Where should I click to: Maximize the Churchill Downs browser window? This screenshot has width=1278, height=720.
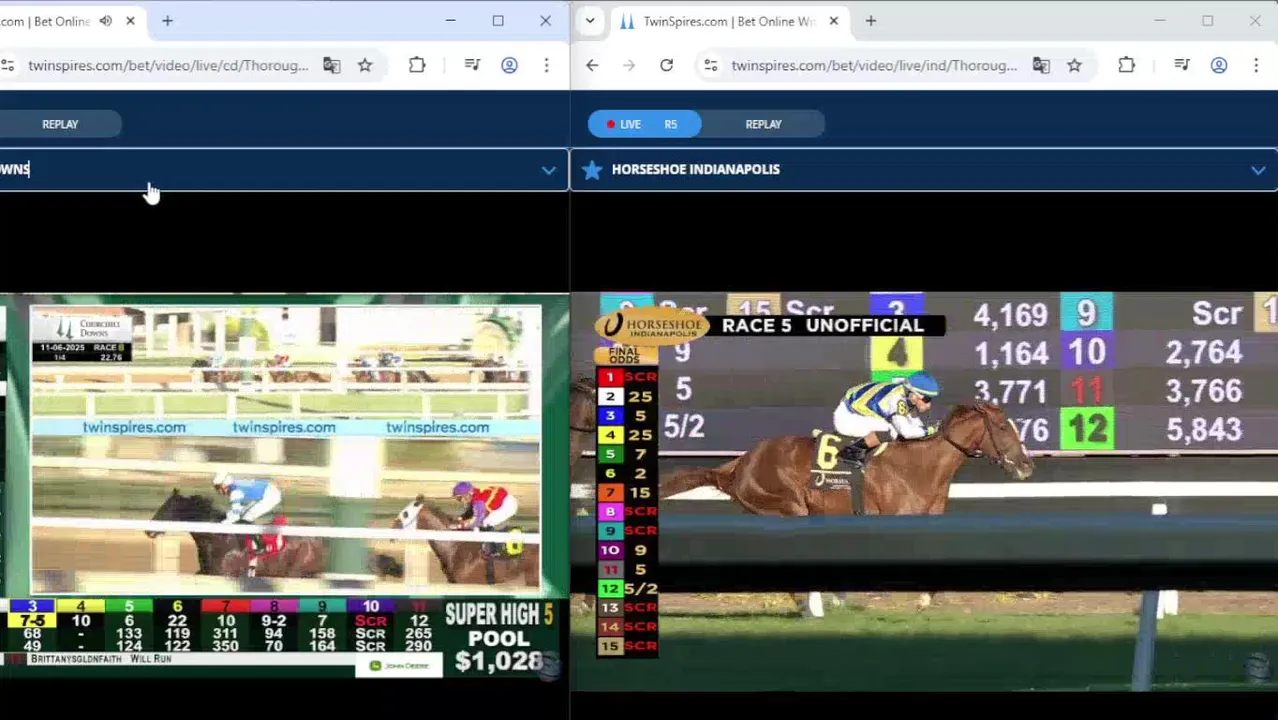[x=498, y=21]
